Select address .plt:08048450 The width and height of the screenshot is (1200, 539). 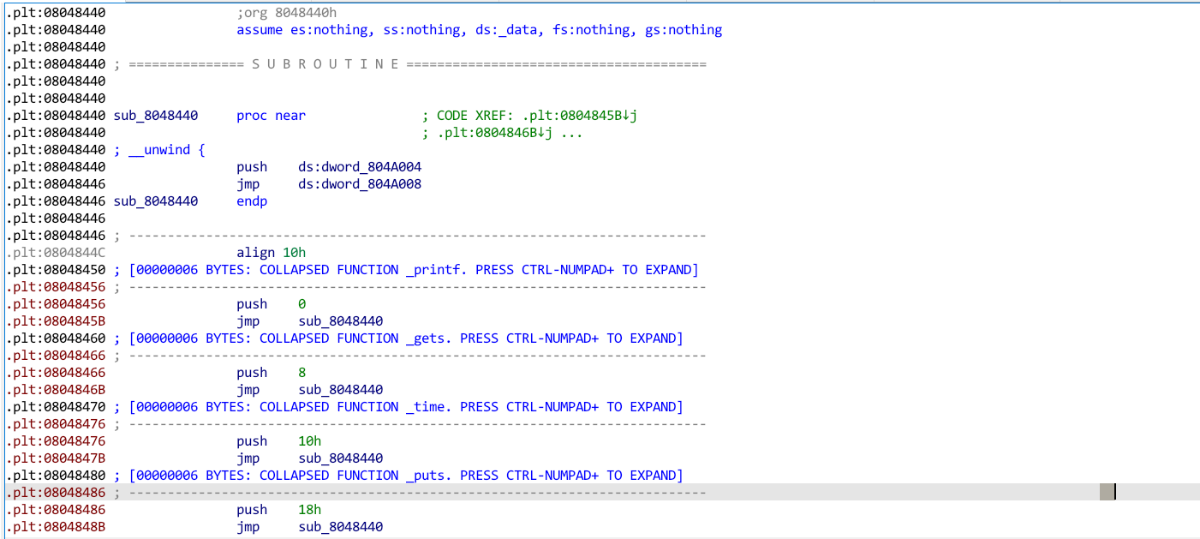pos(56,270)
